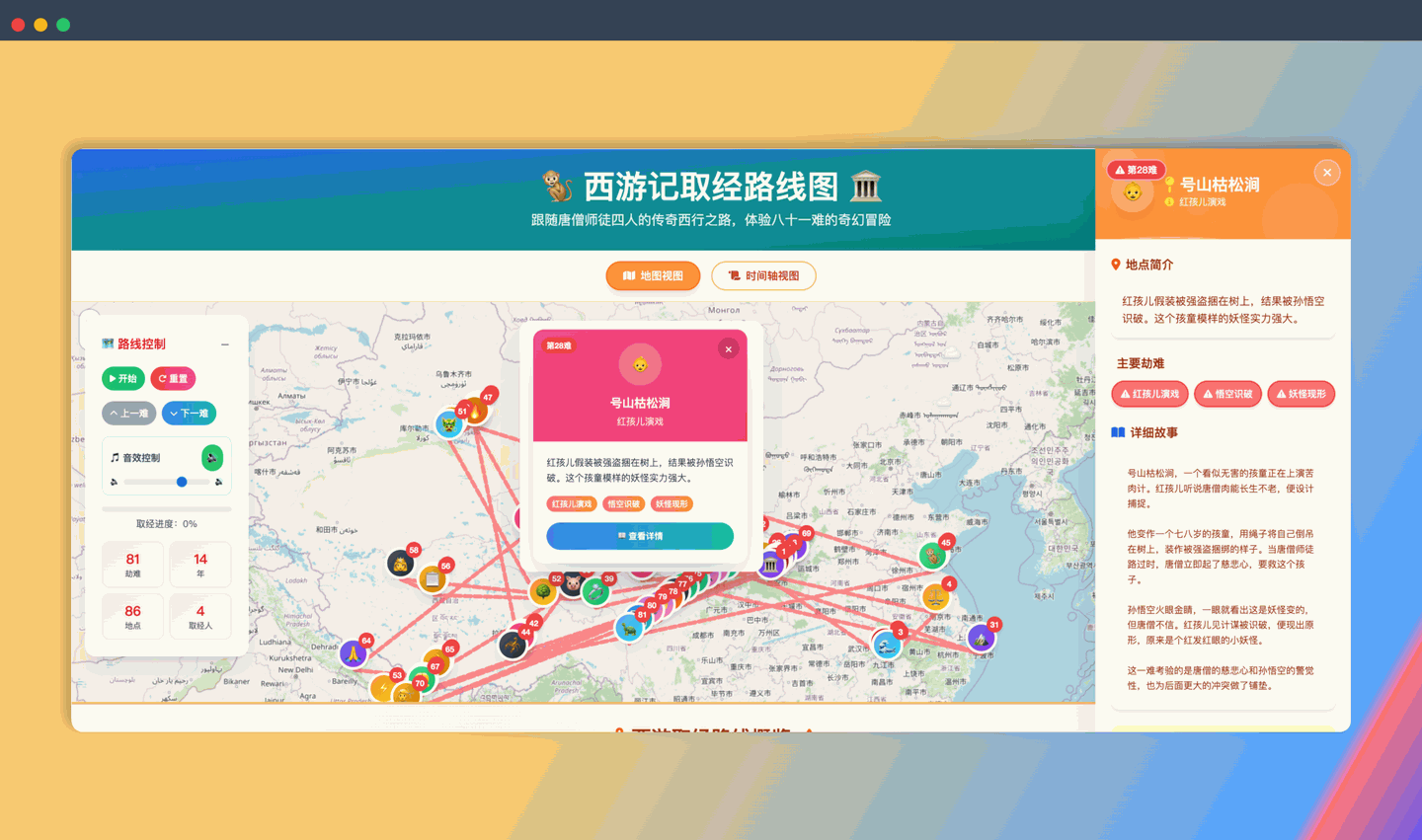
Task: Click 红孩儿演戏 tag in side panel
Action: (1149, 394)
